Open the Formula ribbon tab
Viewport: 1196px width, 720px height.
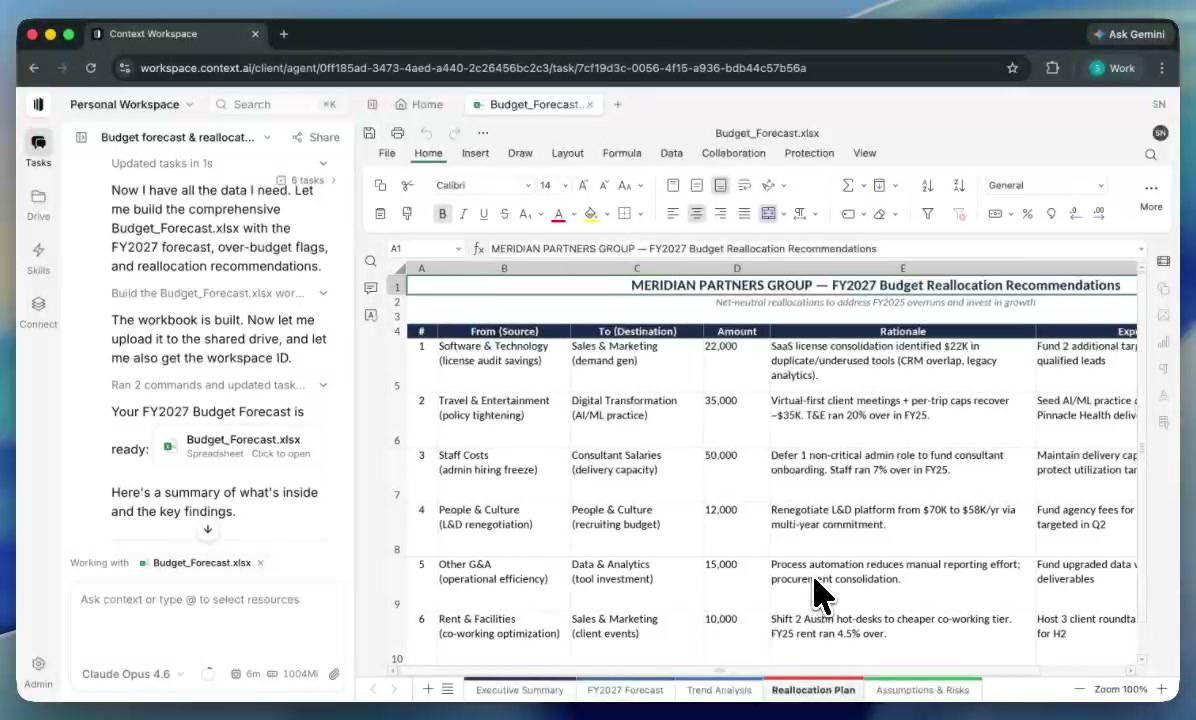click(x=621, y=153)
